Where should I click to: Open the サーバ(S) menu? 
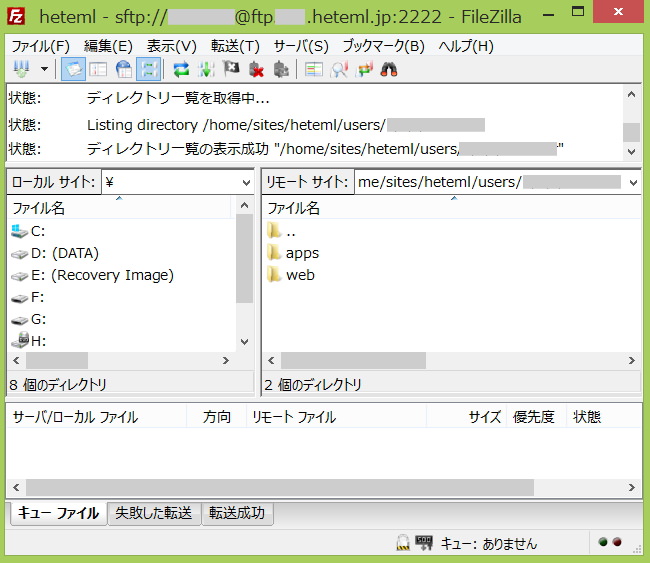tap(301, 46)
